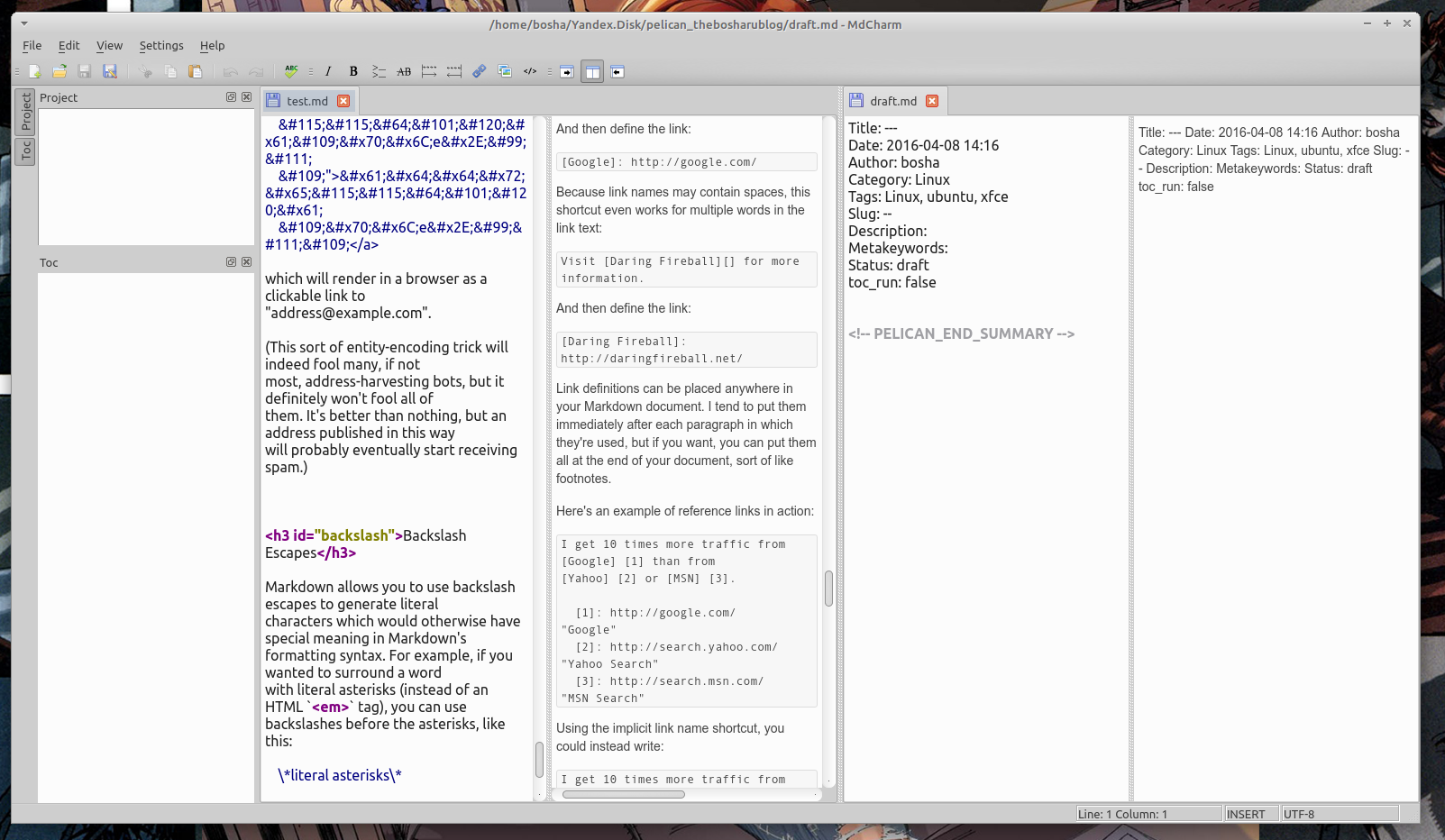Open the window menu arrow in title bar
The image size is (1445, 840).
[24, 23]
